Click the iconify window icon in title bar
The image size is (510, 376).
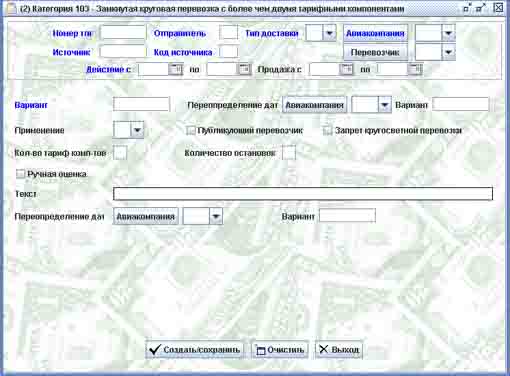click(467, 8)
